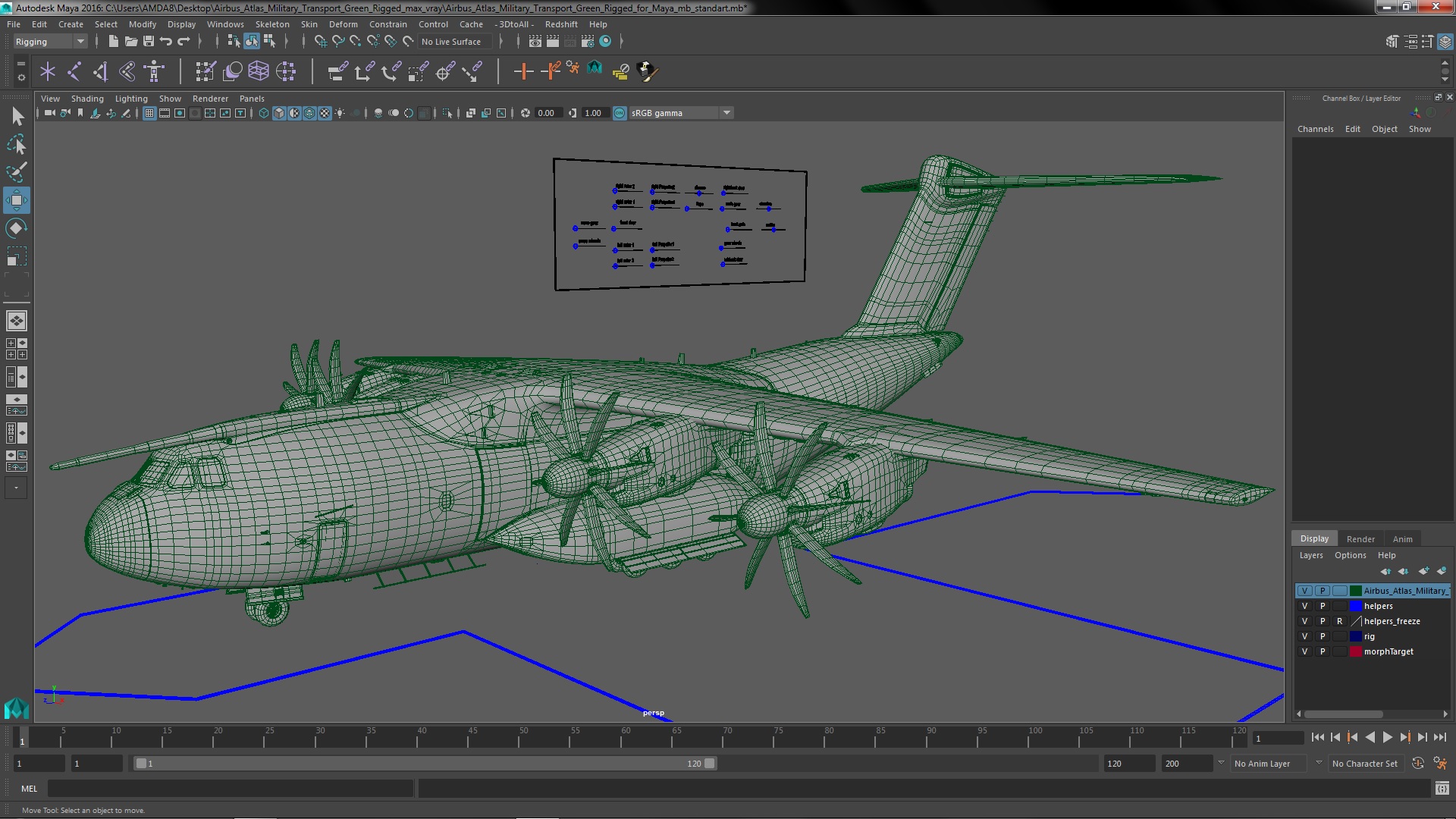Click the IK Handle shelf tool

101,71
